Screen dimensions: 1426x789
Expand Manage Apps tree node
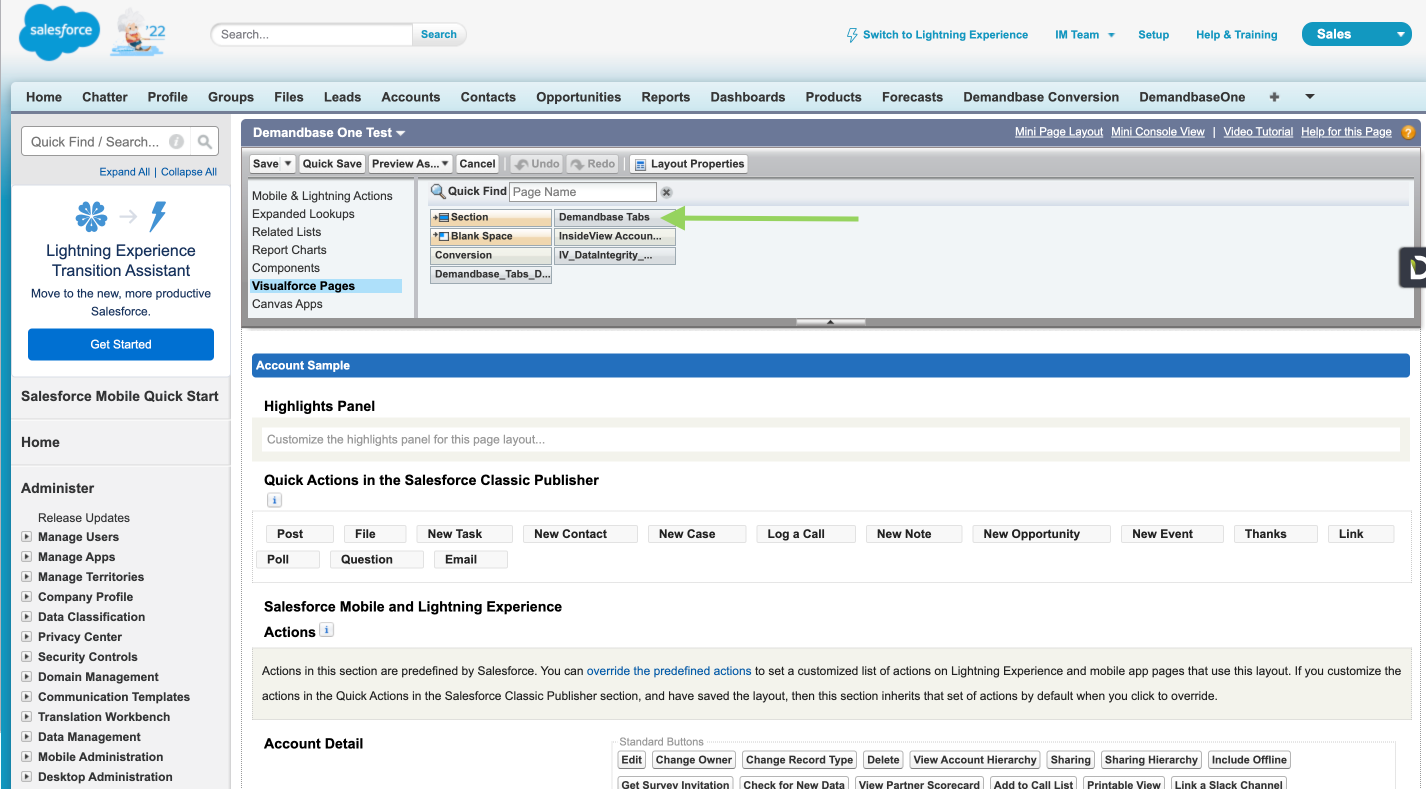tap(27, 557)
